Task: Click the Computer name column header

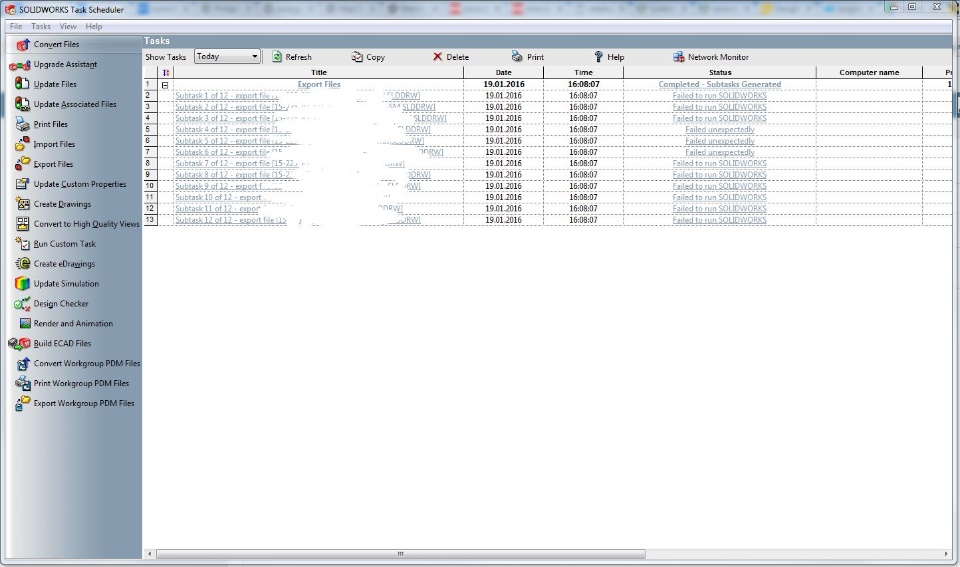Action: click(869, 72)
